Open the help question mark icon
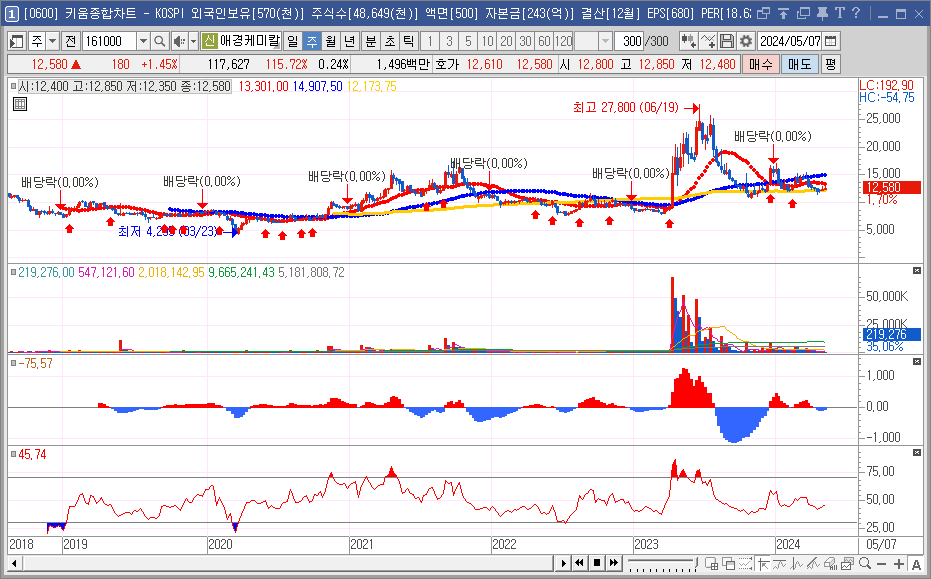 856,13
